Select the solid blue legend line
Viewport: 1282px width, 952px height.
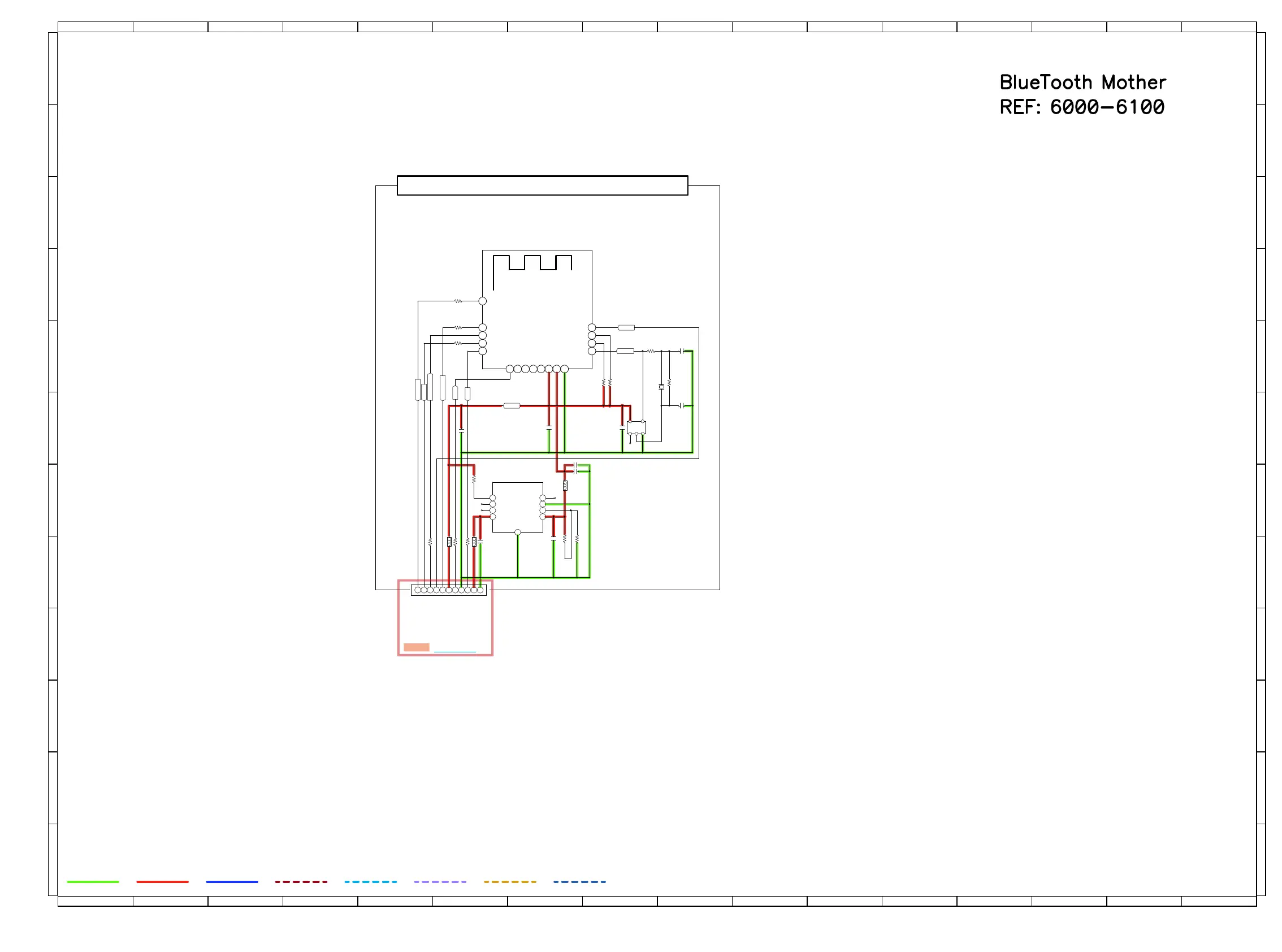(232, 882)
